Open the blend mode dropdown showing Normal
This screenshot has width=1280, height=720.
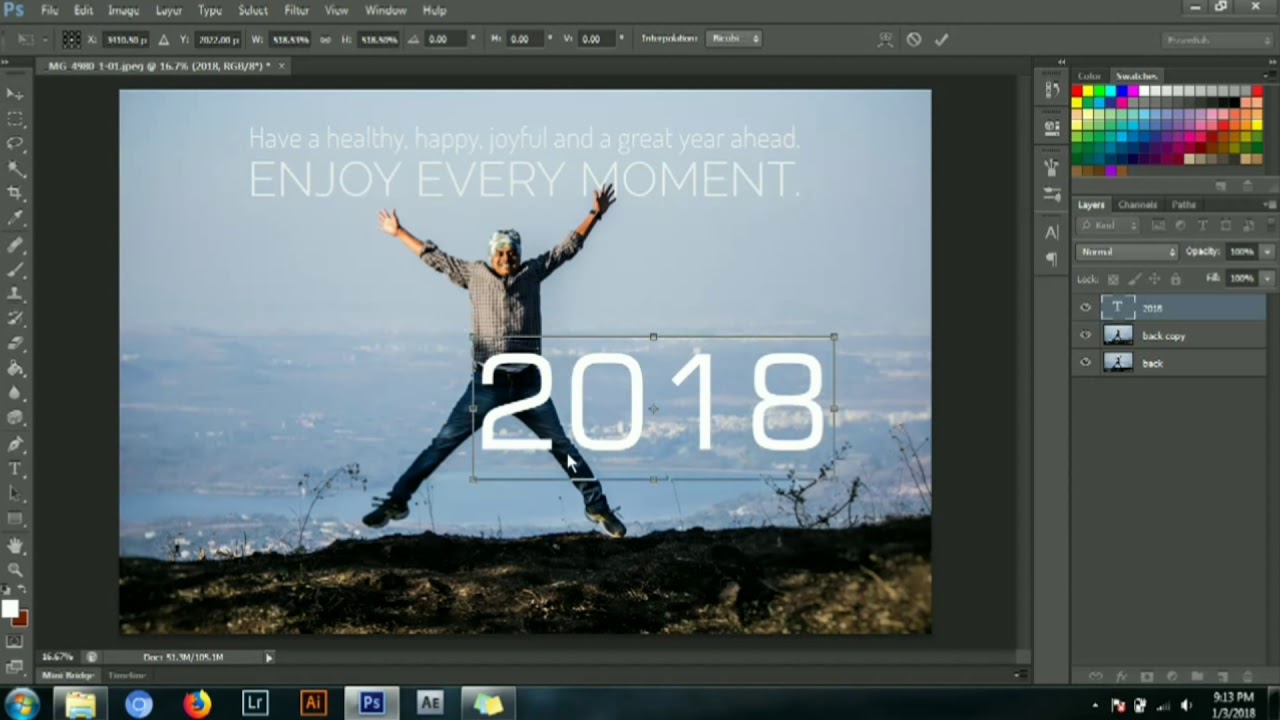1127,252
